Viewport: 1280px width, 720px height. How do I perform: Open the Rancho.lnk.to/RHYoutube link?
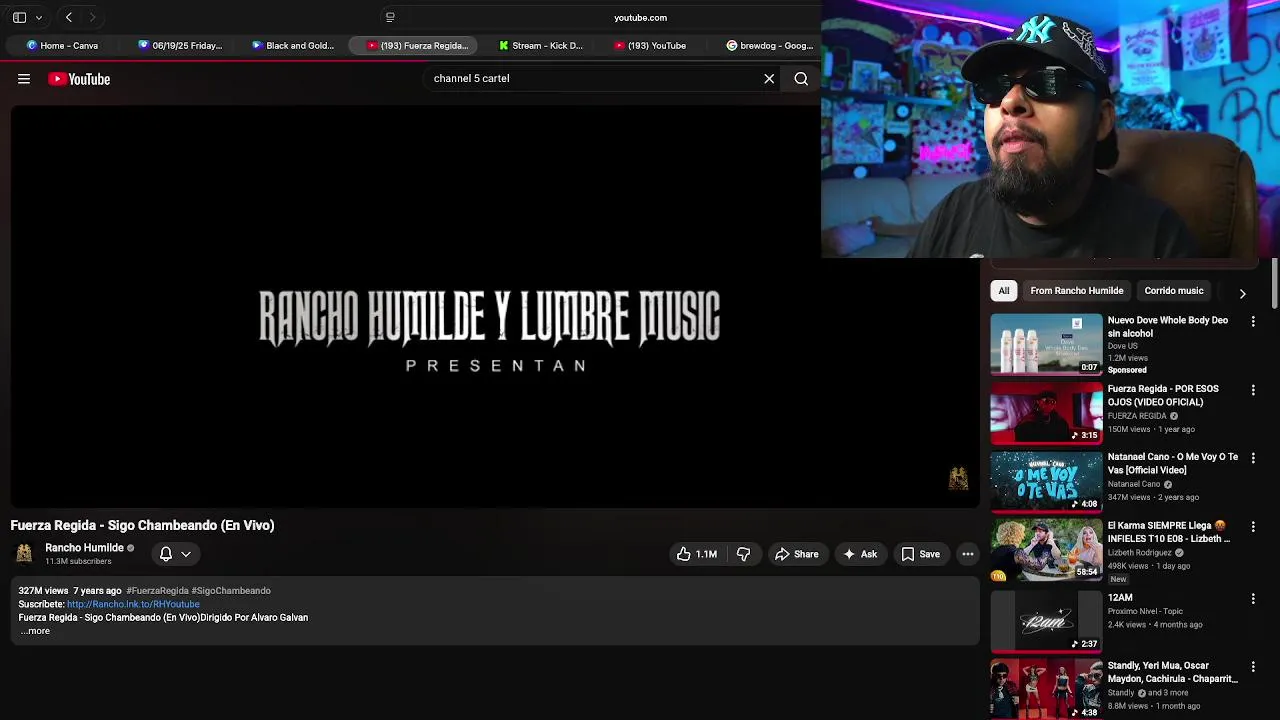click(133, 604)
